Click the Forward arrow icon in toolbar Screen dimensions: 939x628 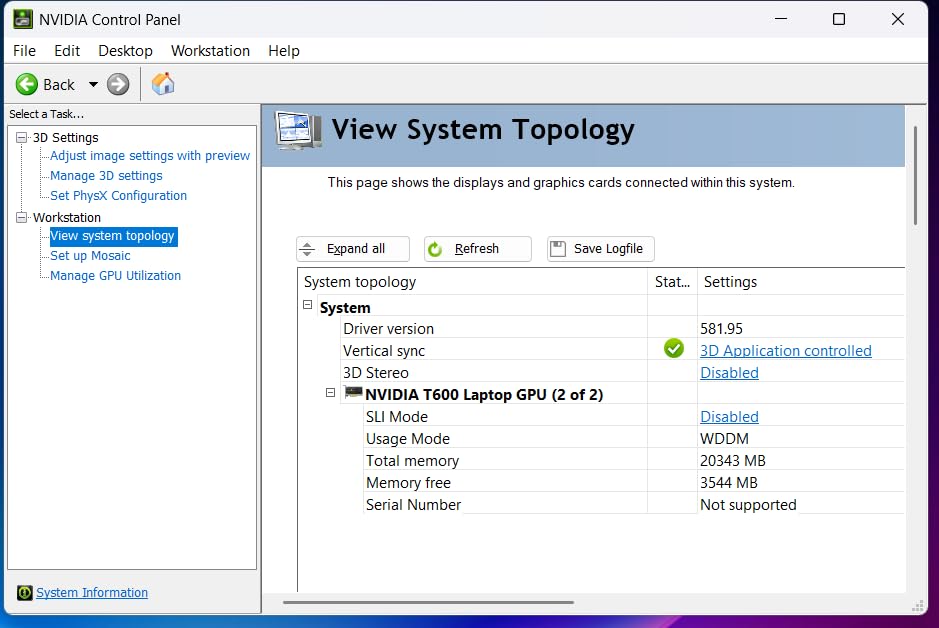click(x=118, y=84)
